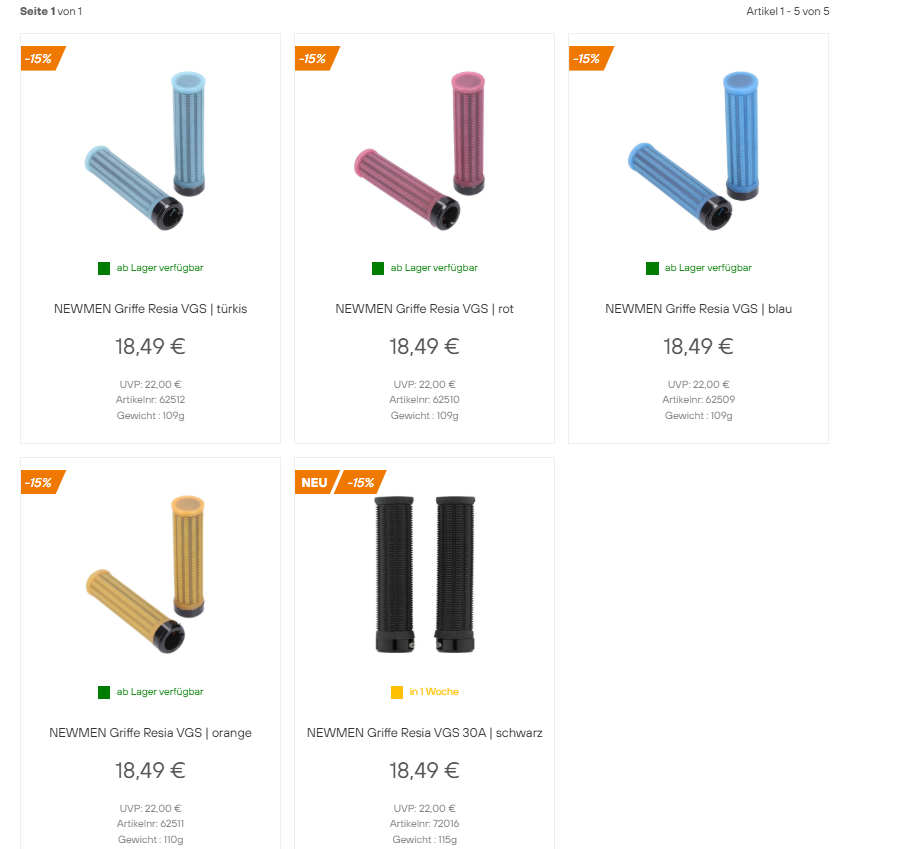This screenshot has width=904, height=849.
Task: Open the schwarz Resia VGS 30A grips image
Action: click(425, 574)
